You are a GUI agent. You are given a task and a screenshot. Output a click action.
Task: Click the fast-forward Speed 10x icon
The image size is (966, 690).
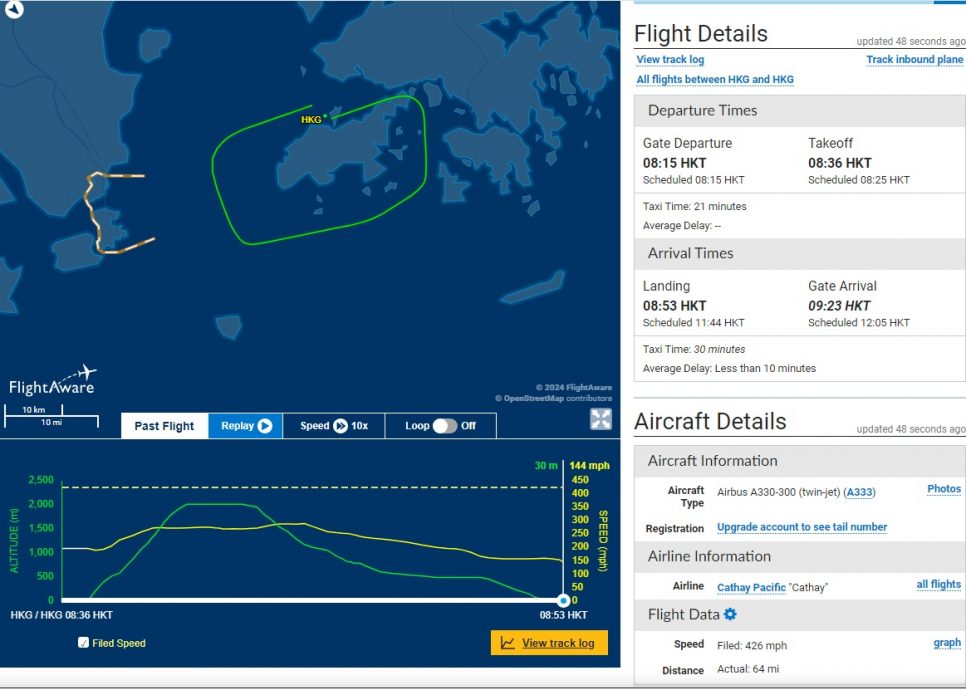coord(340,426)
